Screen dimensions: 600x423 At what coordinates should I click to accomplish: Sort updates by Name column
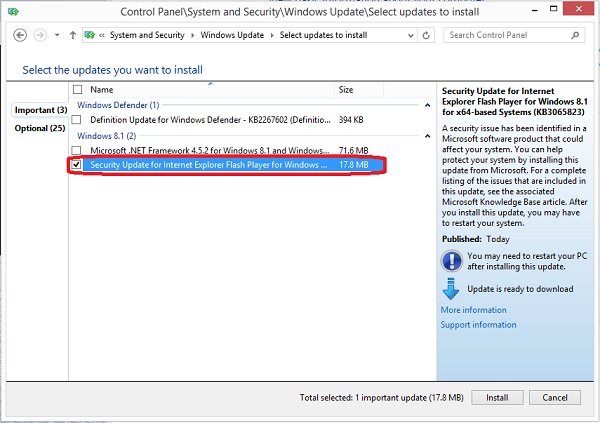click(x=210, y=90)
